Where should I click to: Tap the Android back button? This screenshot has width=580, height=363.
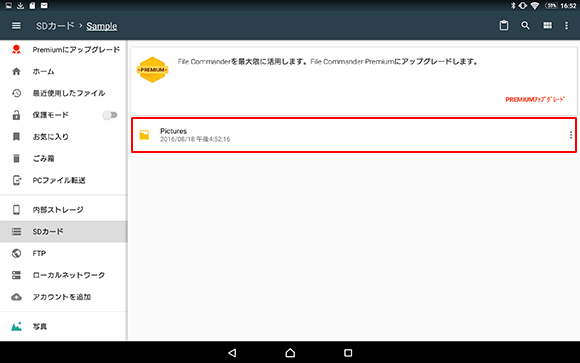click(x=232, y=353)
